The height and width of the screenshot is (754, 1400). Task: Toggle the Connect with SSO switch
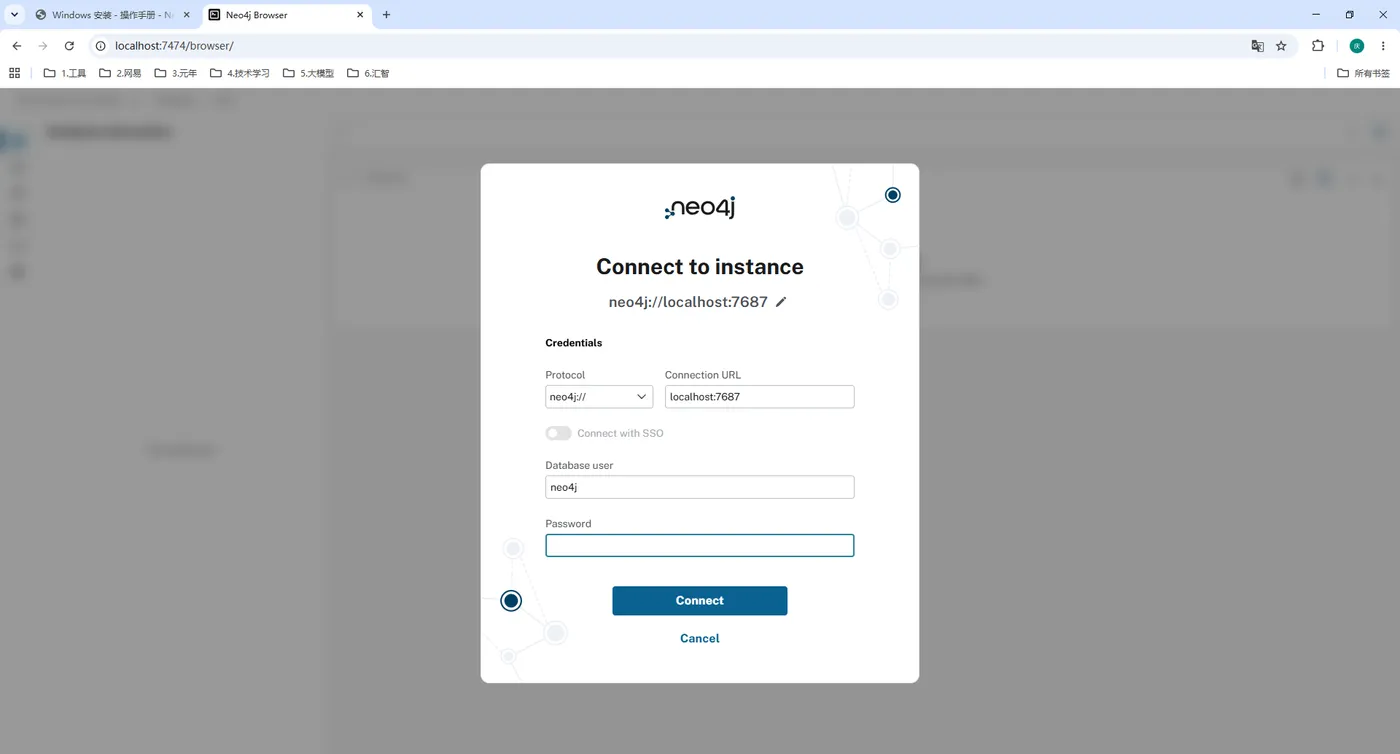[558, 433]
